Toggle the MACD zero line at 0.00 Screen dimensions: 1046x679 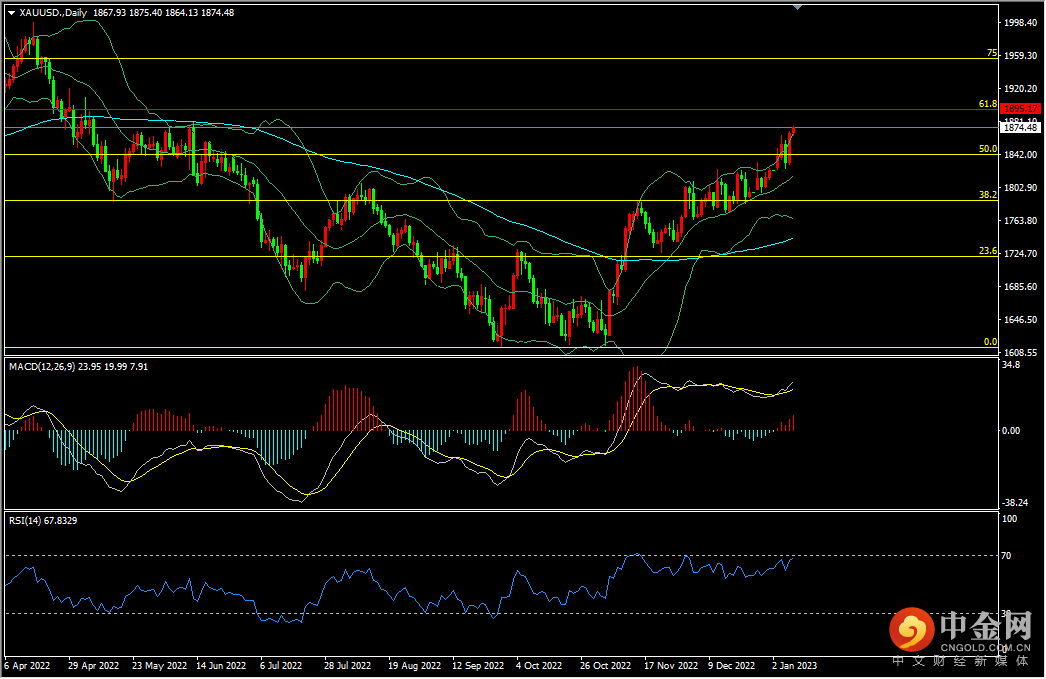500,429
